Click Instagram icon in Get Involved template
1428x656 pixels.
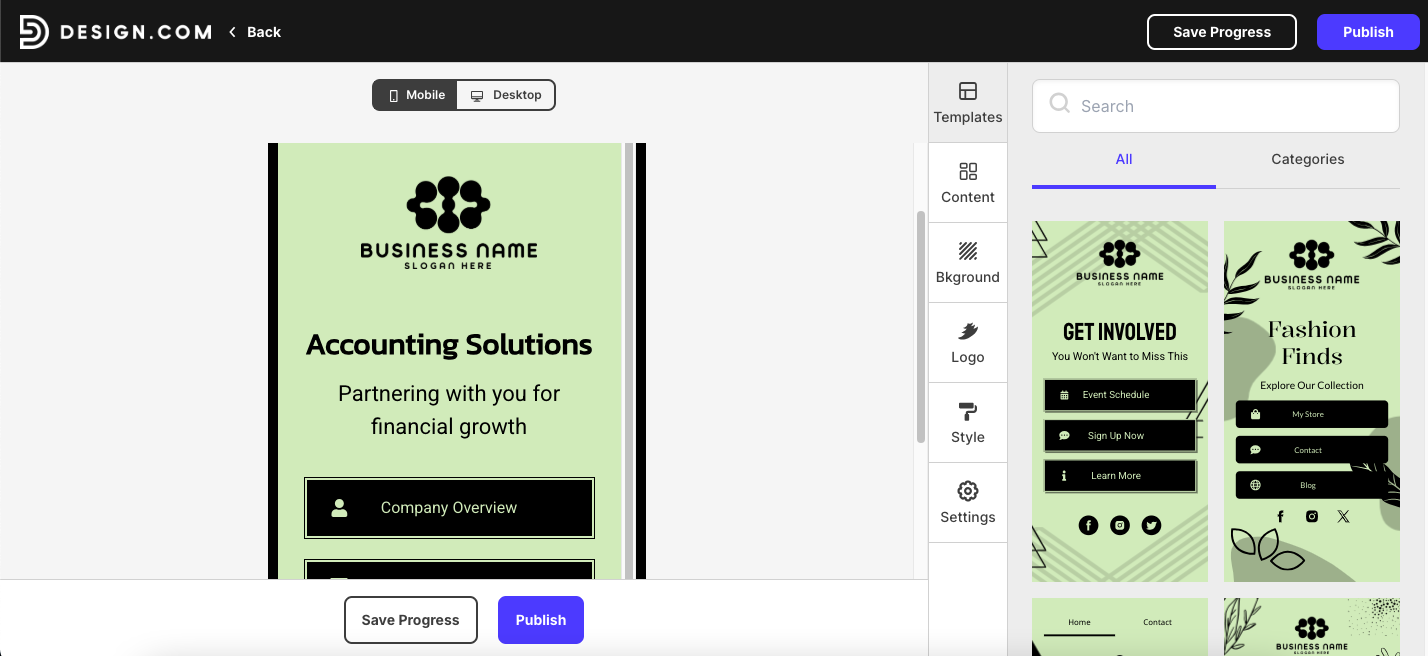pyautogui.click(x=1120, y=525)
